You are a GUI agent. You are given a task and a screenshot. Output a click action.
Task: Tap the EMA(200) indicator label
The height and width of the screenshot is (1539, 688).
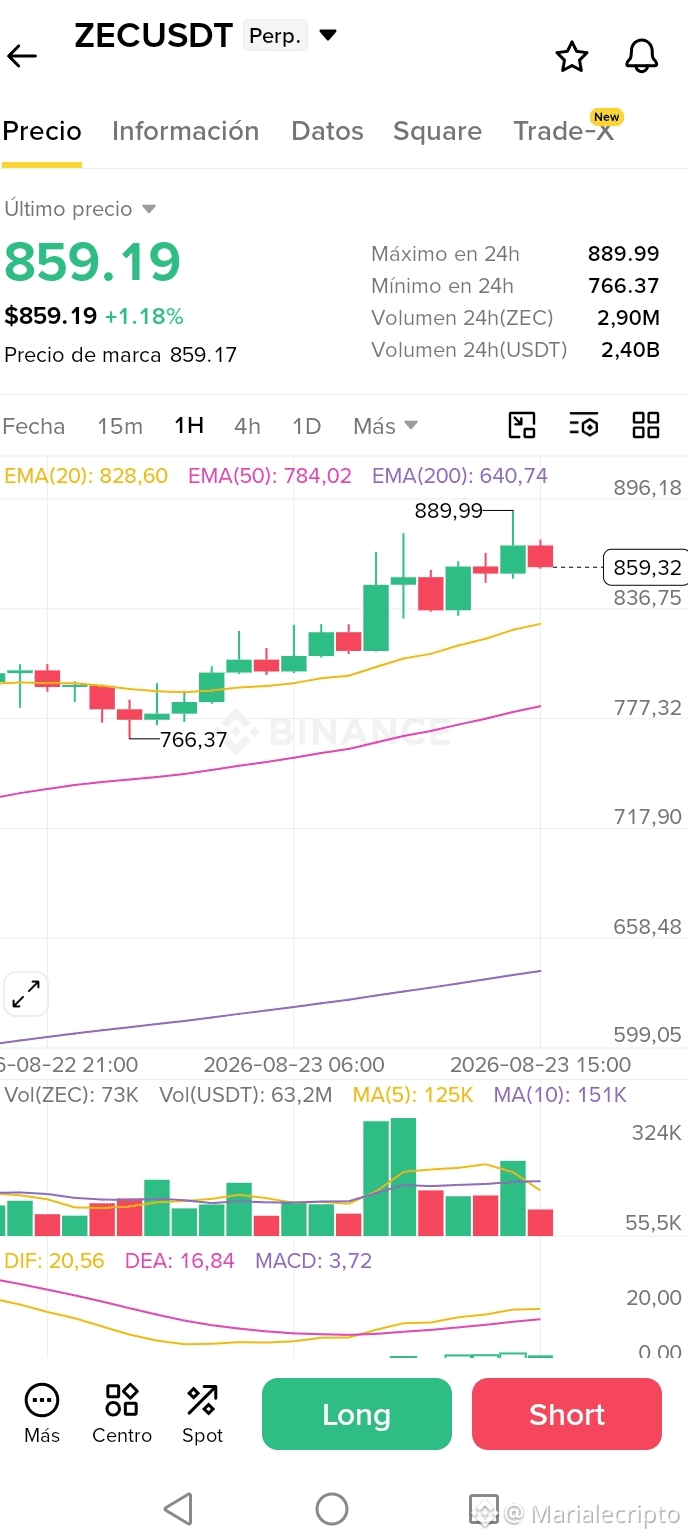[x=460, y=476]
